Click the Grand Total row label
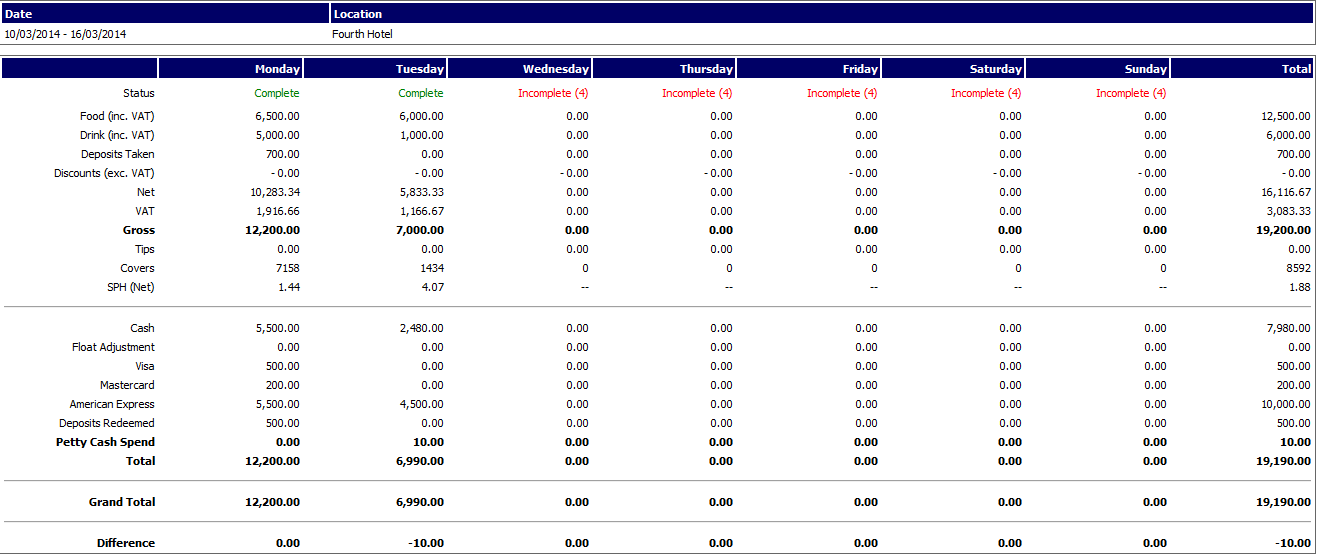 click(122, 502)
